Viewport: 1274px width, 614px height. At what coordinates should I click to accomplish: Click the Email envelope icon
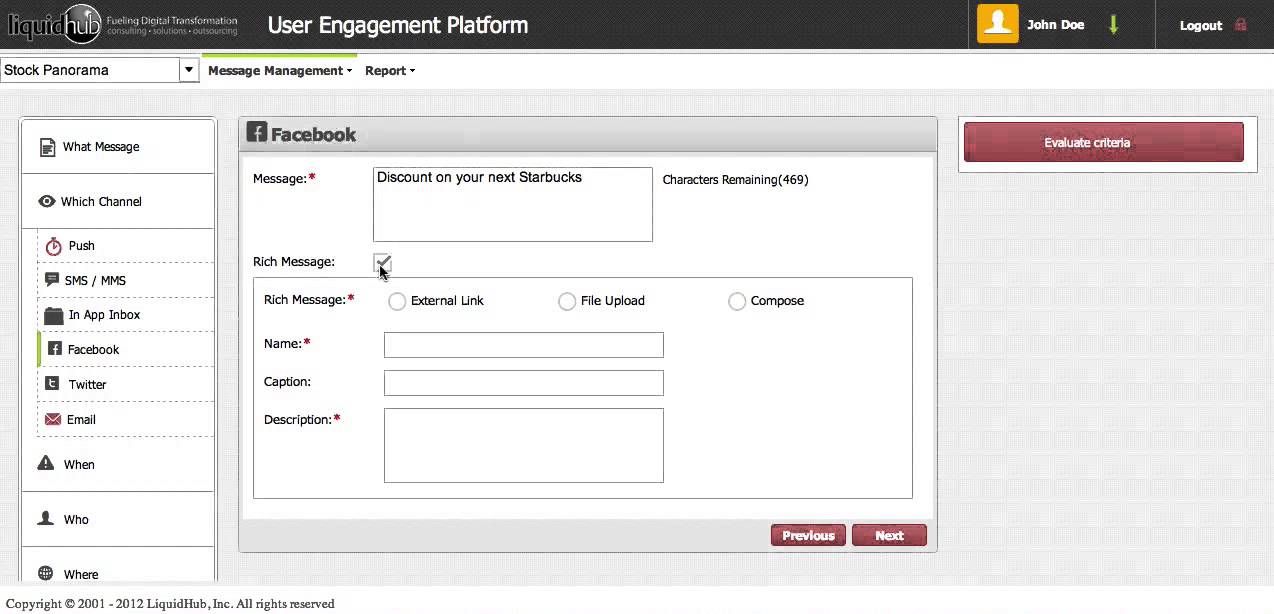tap(53, 419)
